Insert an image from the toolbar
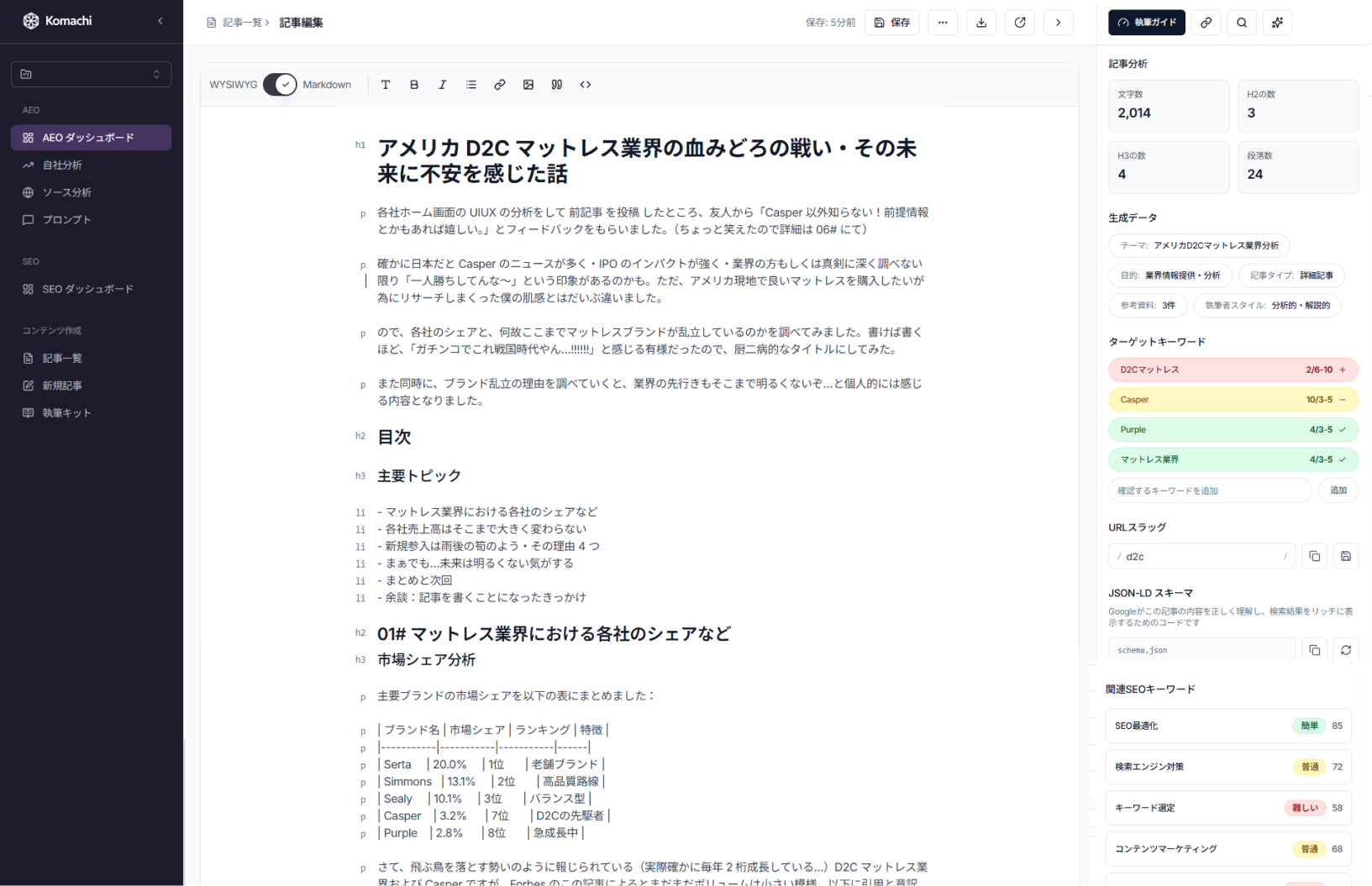 (x=528, y=85)
